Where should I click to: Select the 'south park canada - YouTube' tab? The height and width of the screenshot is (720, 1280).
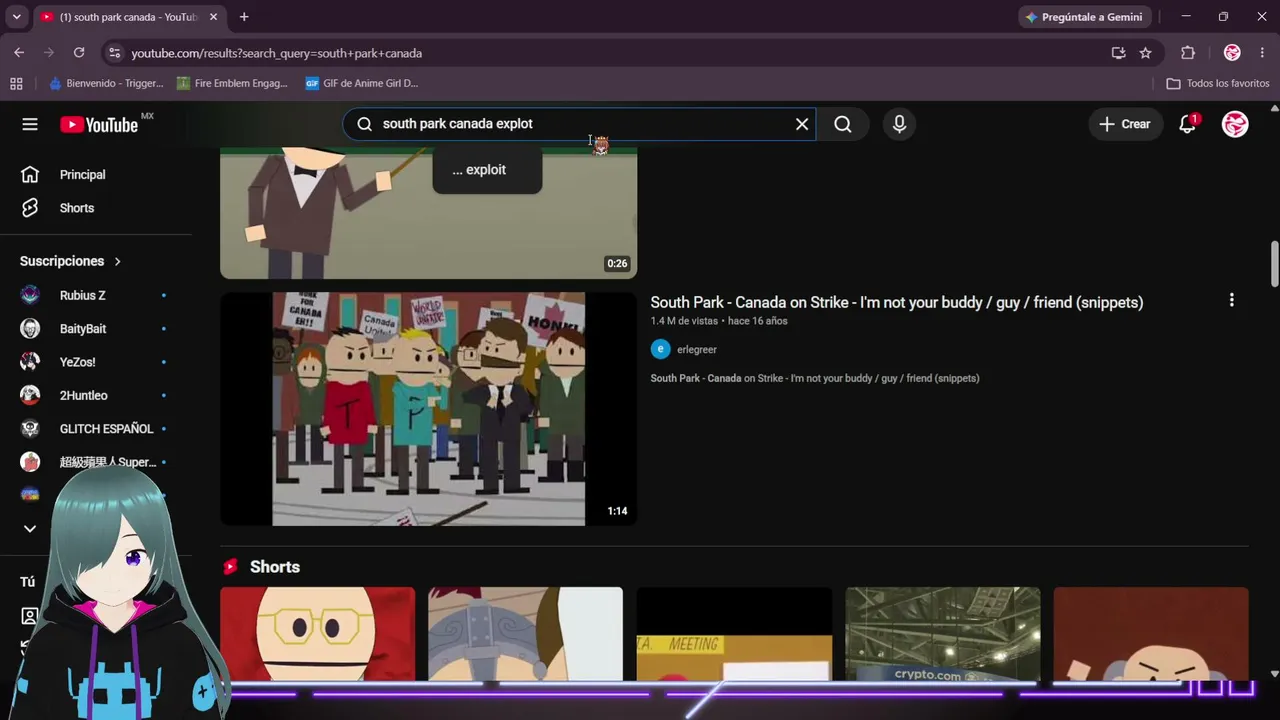128,17
